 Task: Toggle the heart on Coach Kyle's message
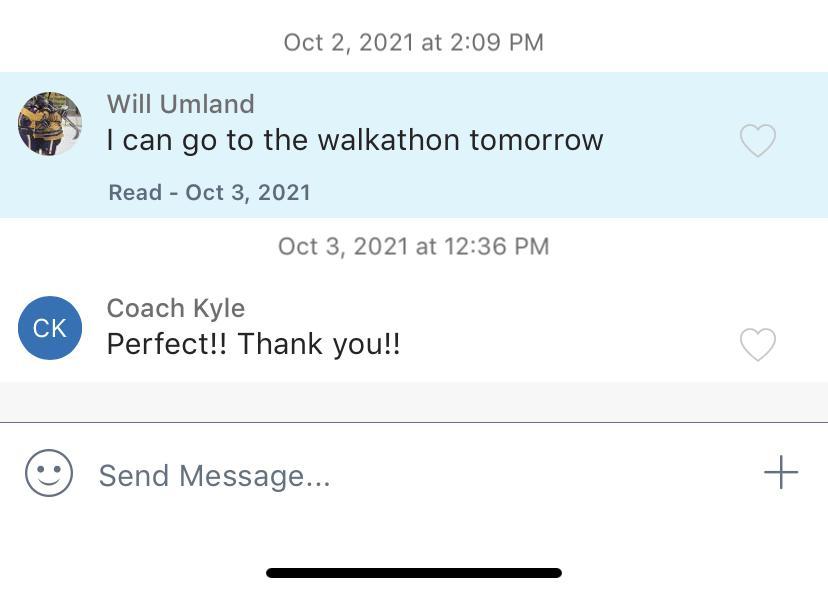pyautogui.click(x=757, y=344)
